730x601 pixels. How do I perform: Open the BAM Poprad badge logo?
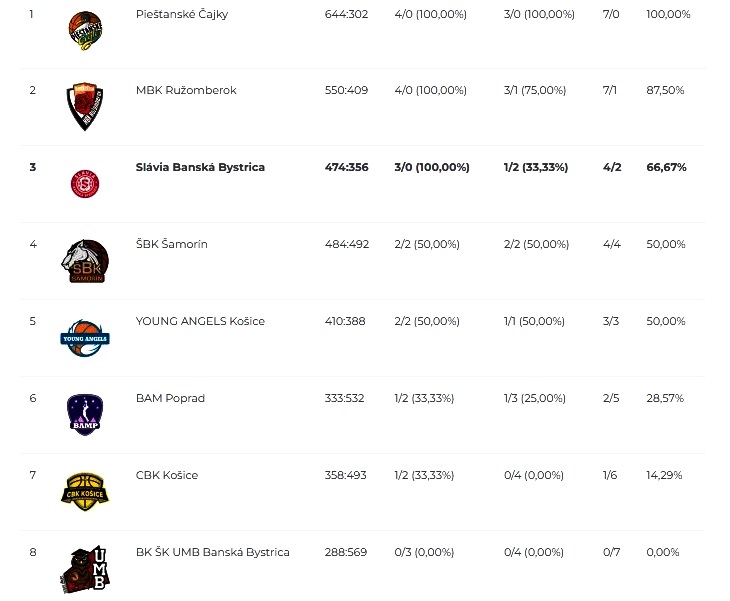(x=85, y=415)
